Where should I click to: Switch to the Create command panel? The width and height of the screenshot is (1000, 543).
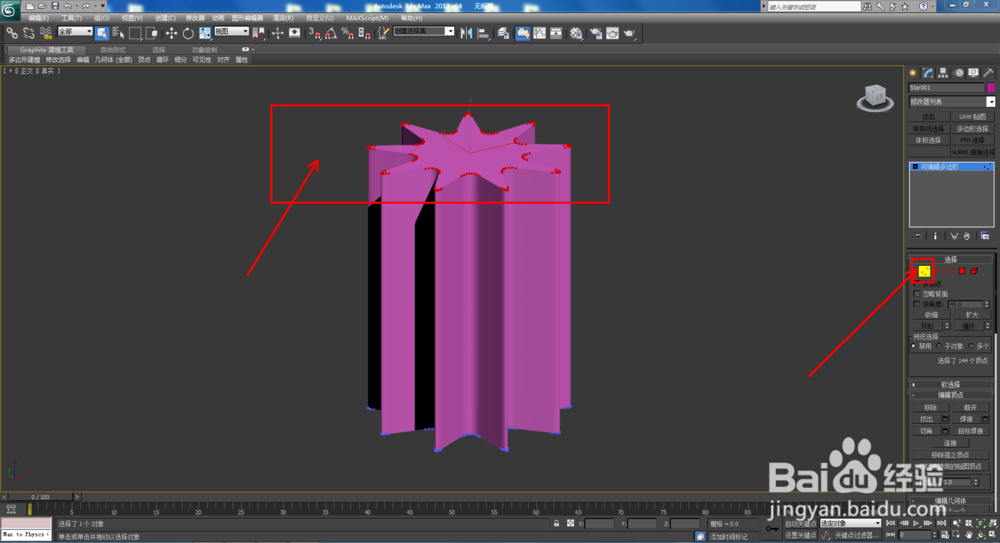coord(913,73)
